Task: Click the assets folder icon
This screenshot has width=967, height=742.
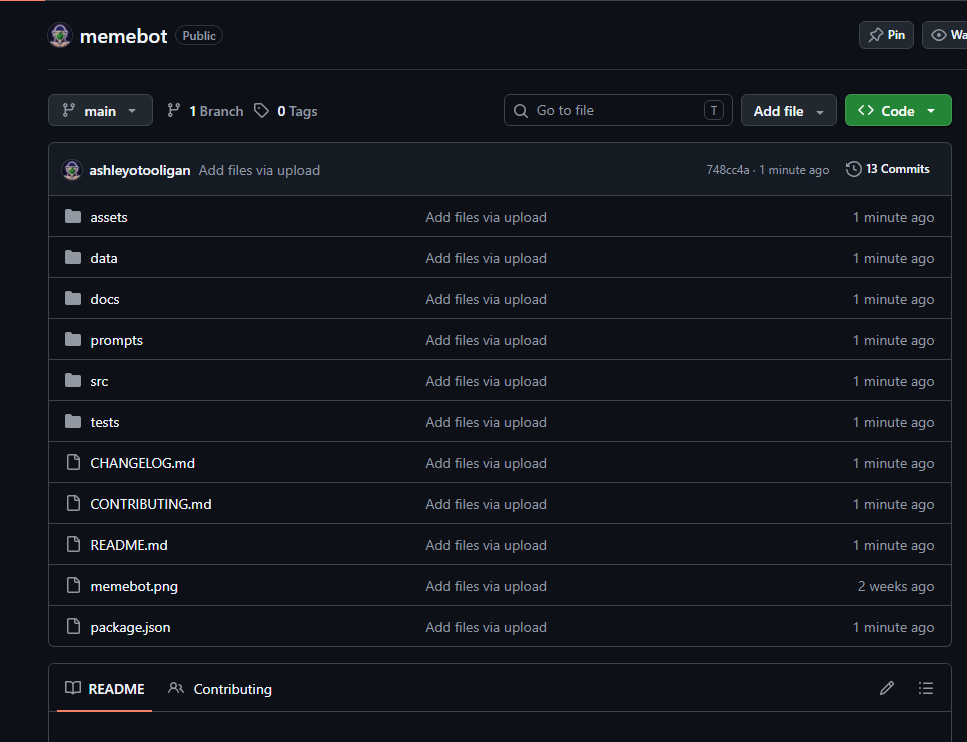Action: click(73, 216)
